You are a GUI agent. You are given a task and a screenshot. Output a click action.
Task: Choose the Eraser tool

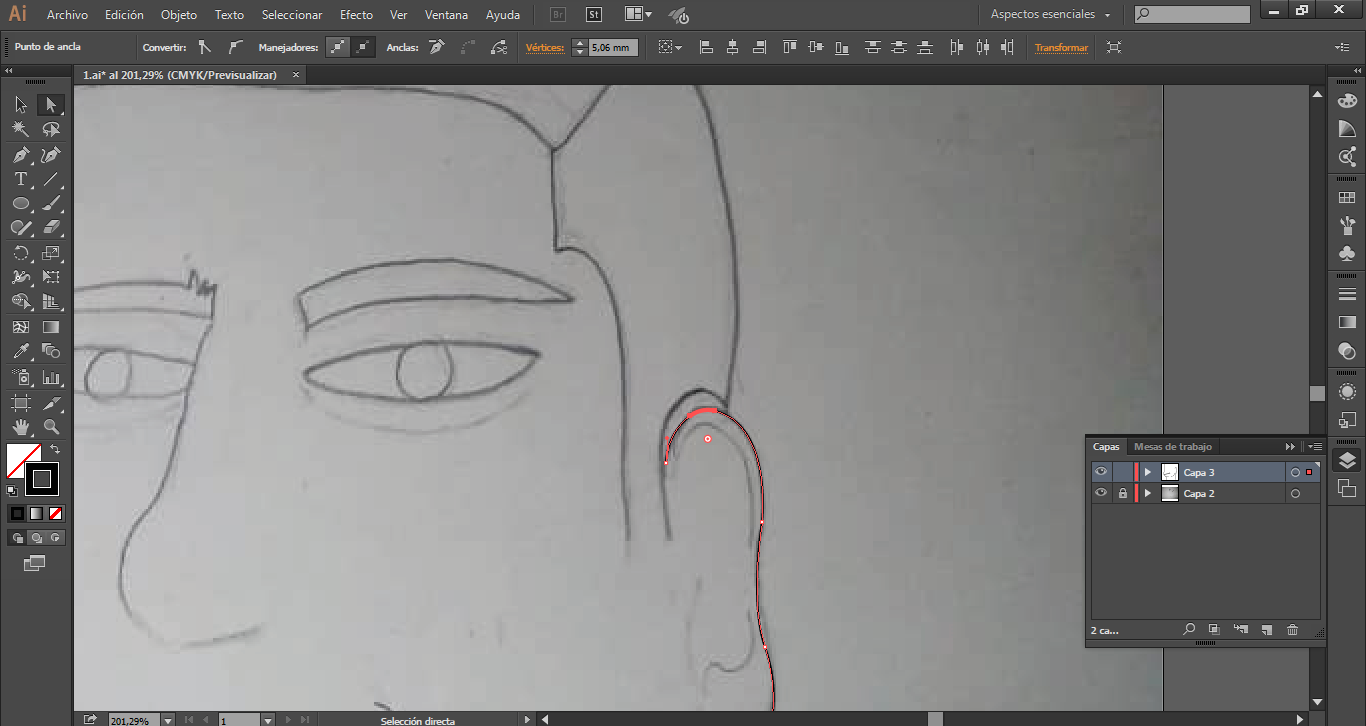coord(51,228)
